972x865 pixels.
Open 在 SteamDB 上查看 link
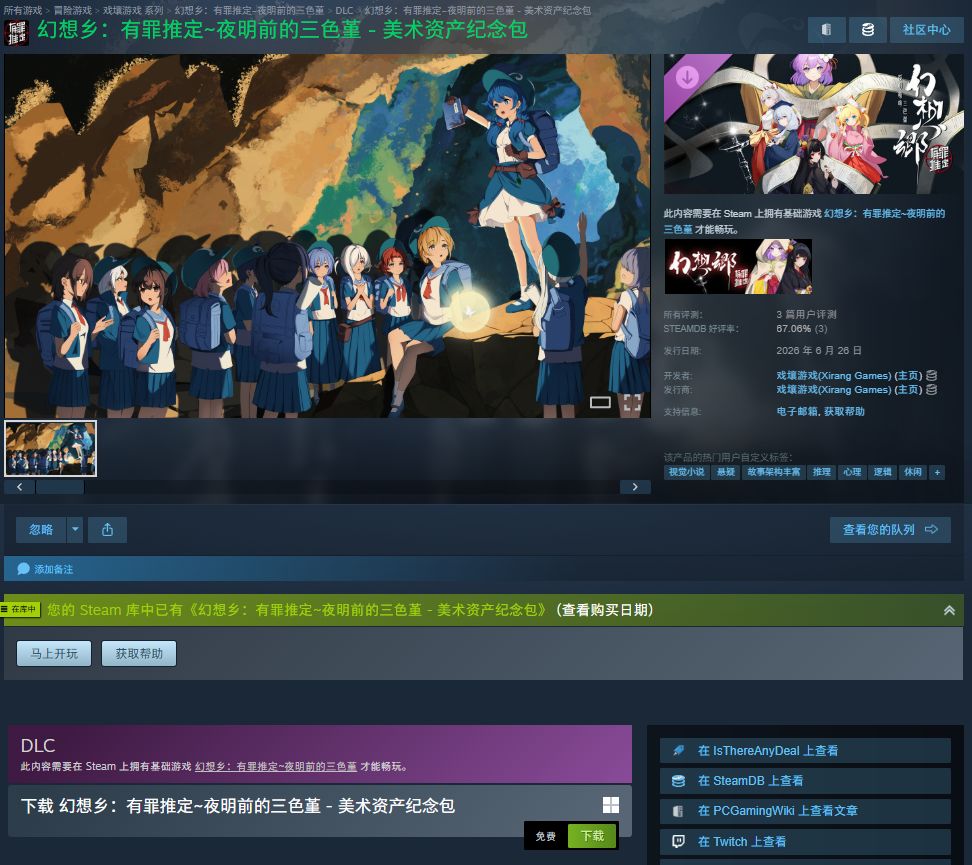805,781
